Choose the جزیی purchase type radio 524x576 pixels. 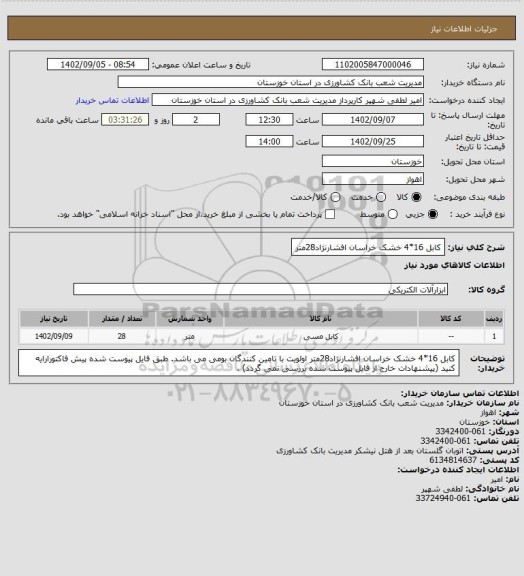(x=434, y=214)
